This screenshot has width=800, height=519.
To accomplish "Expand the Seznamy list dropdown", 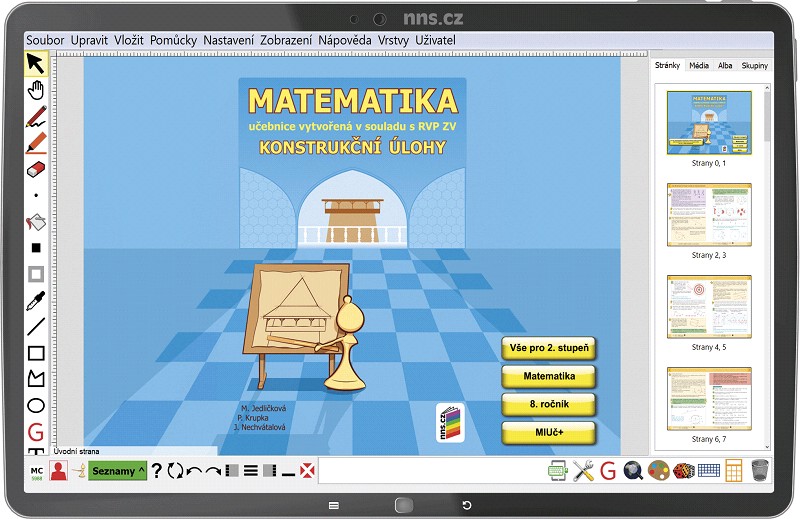I will [118, 471].
